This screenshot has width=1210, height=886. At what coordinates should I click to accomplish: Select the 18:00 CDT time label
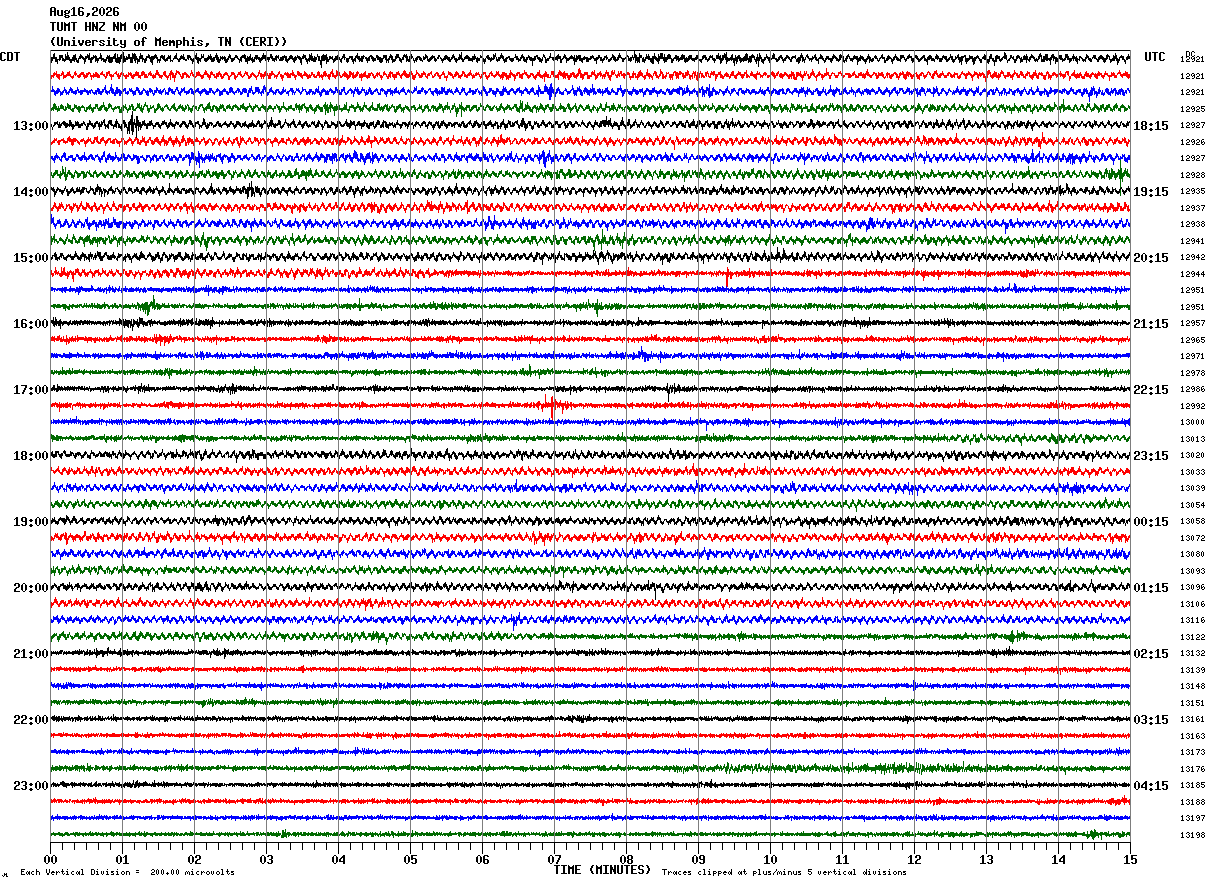(x=30, y=456)
